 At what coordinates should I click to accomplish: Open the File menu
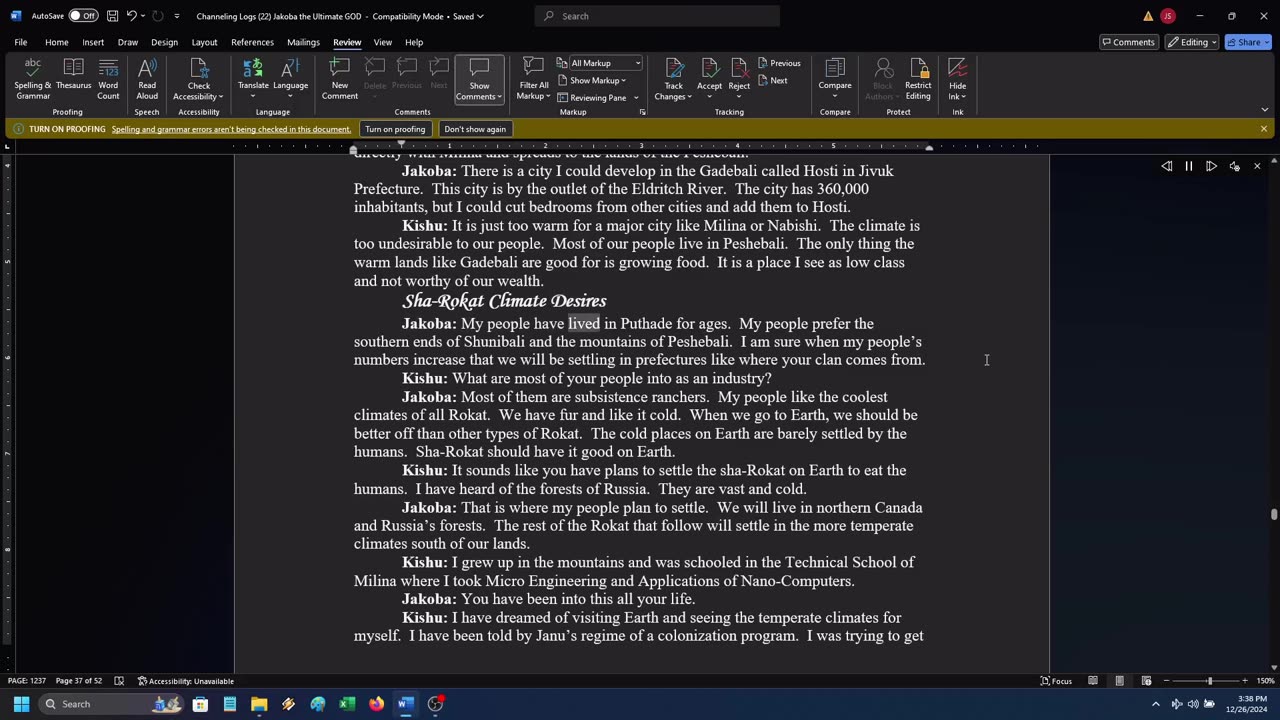20,42
